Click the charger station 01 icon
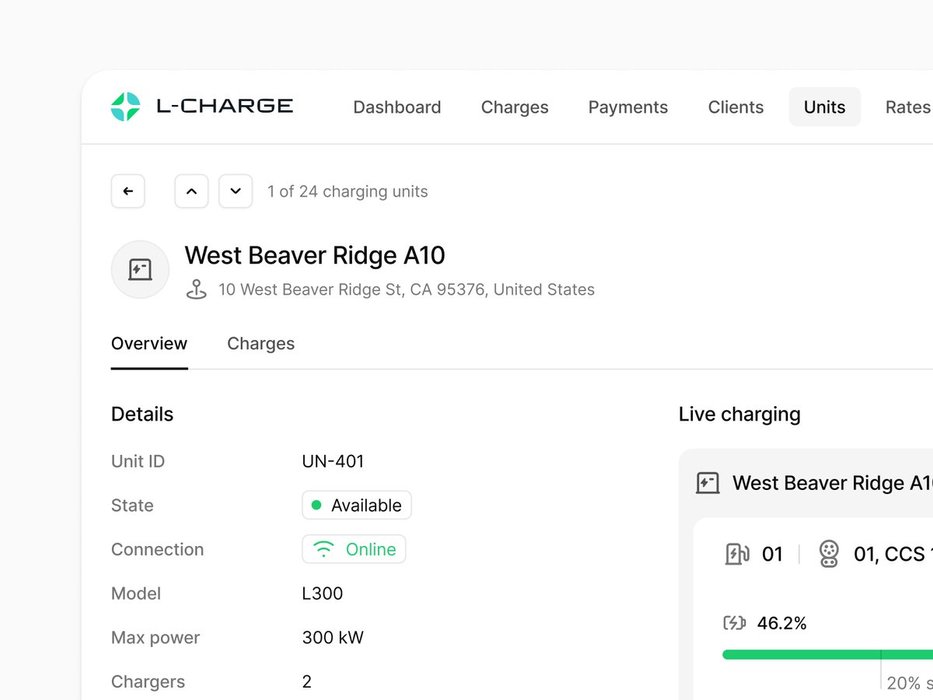This screenshot has width=933, height=700. click(x=737, y=554)
